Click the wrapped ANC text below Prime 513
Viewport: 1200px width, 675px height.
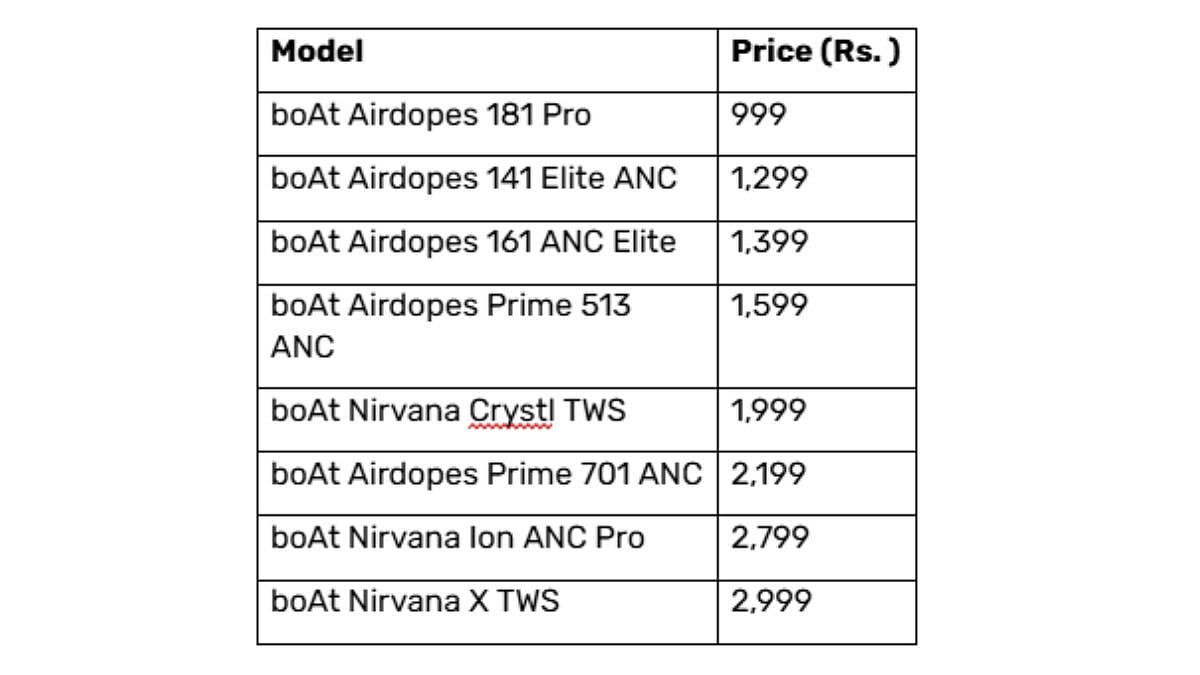(302, 347)
